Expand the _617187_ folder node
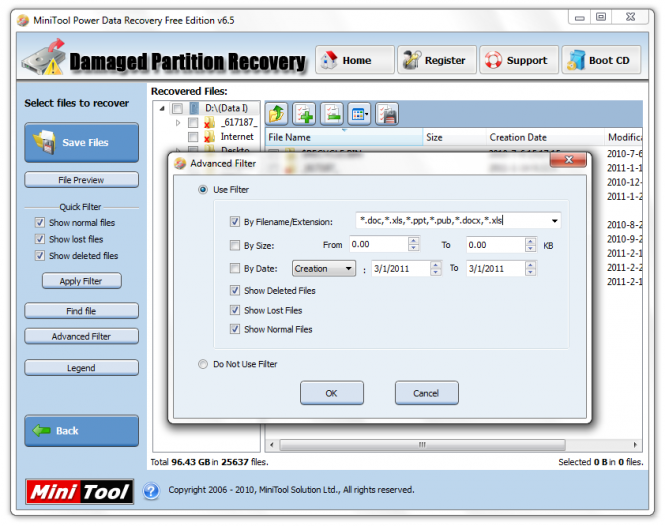The image size is (665, 526). click(178, 123)
